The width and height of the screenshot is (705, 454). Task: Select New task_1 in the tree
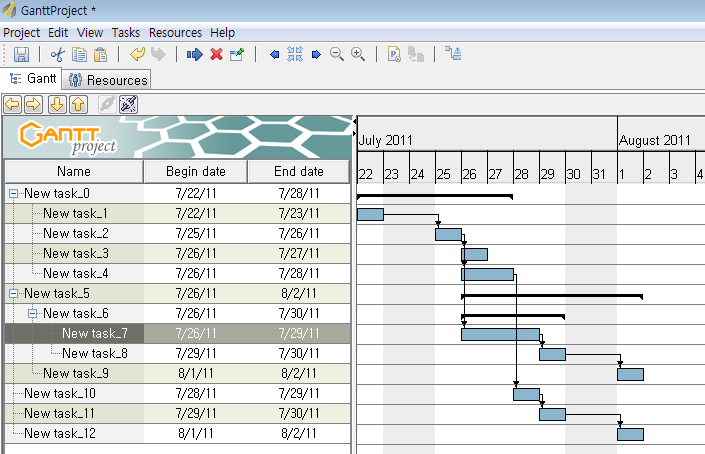pyautogui.click(x=76, y=214)
